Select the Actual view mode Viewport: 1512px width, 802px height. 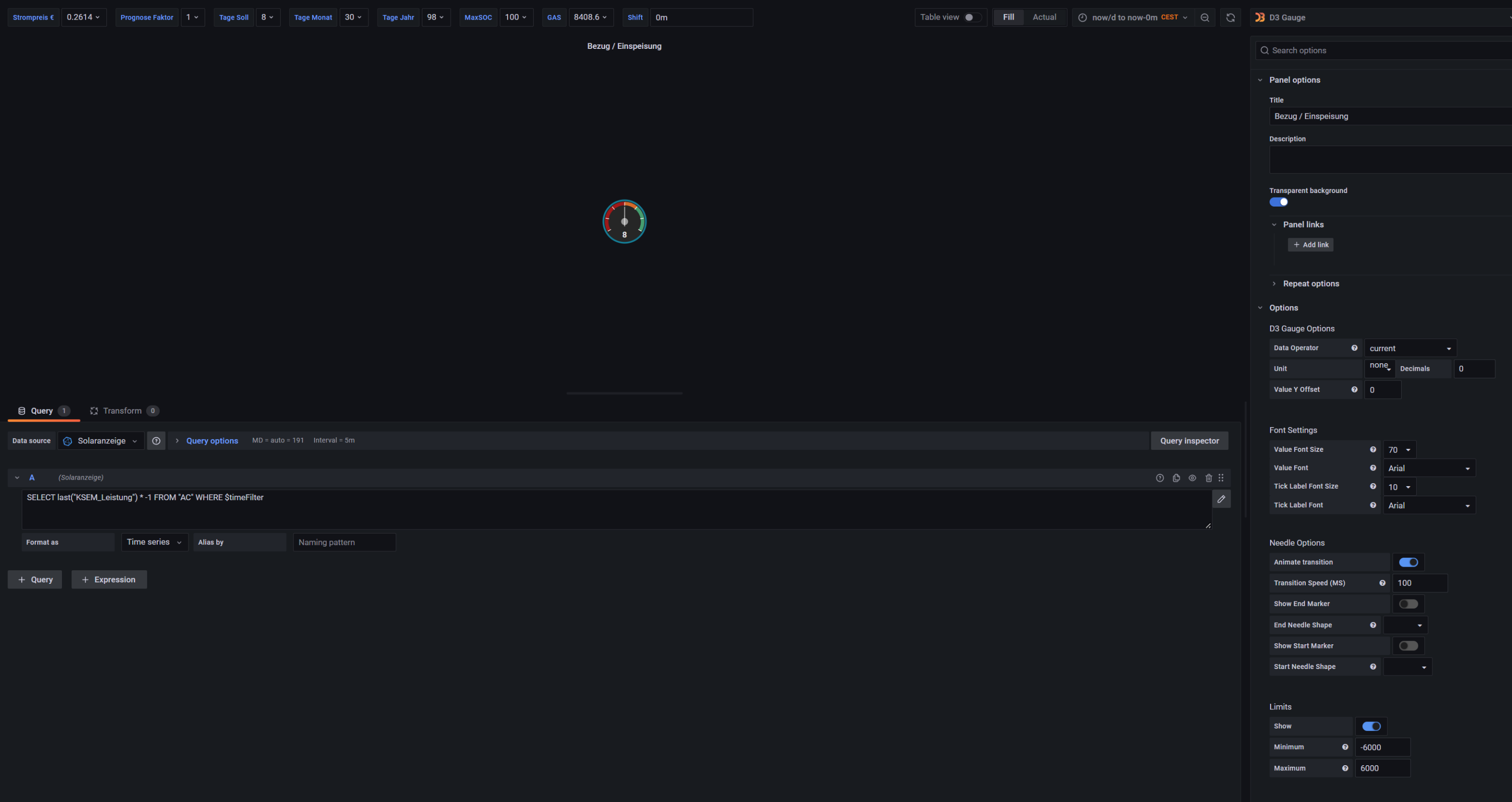[1044, 18]
